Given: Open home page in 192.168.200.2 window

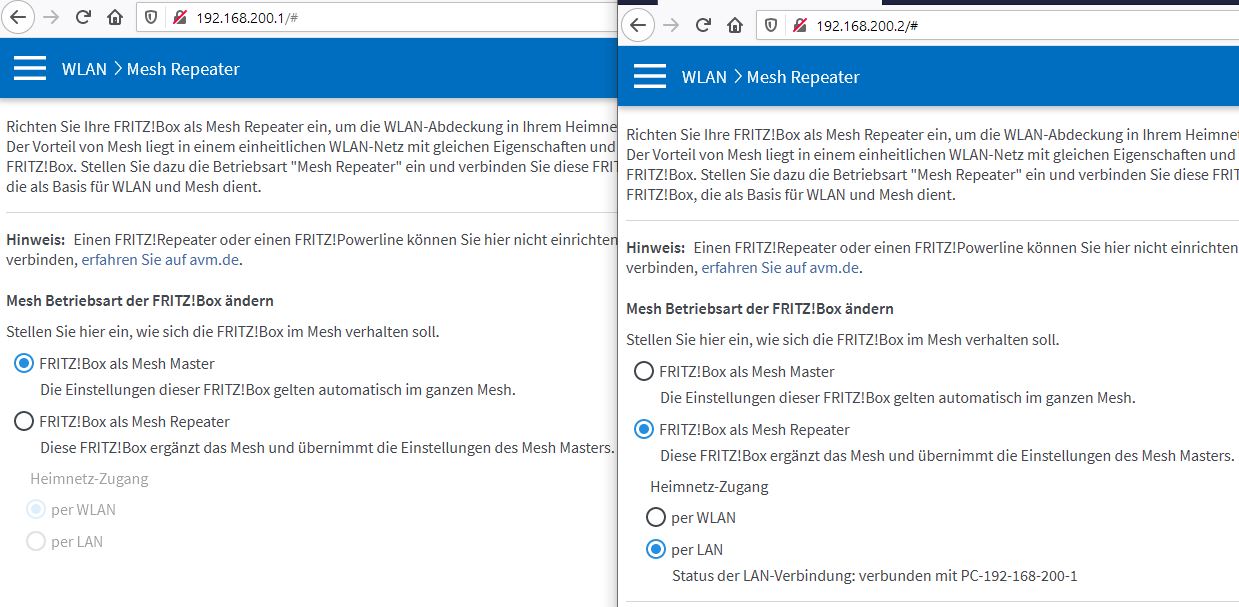Looking at the screenshot, I should 735,25.
